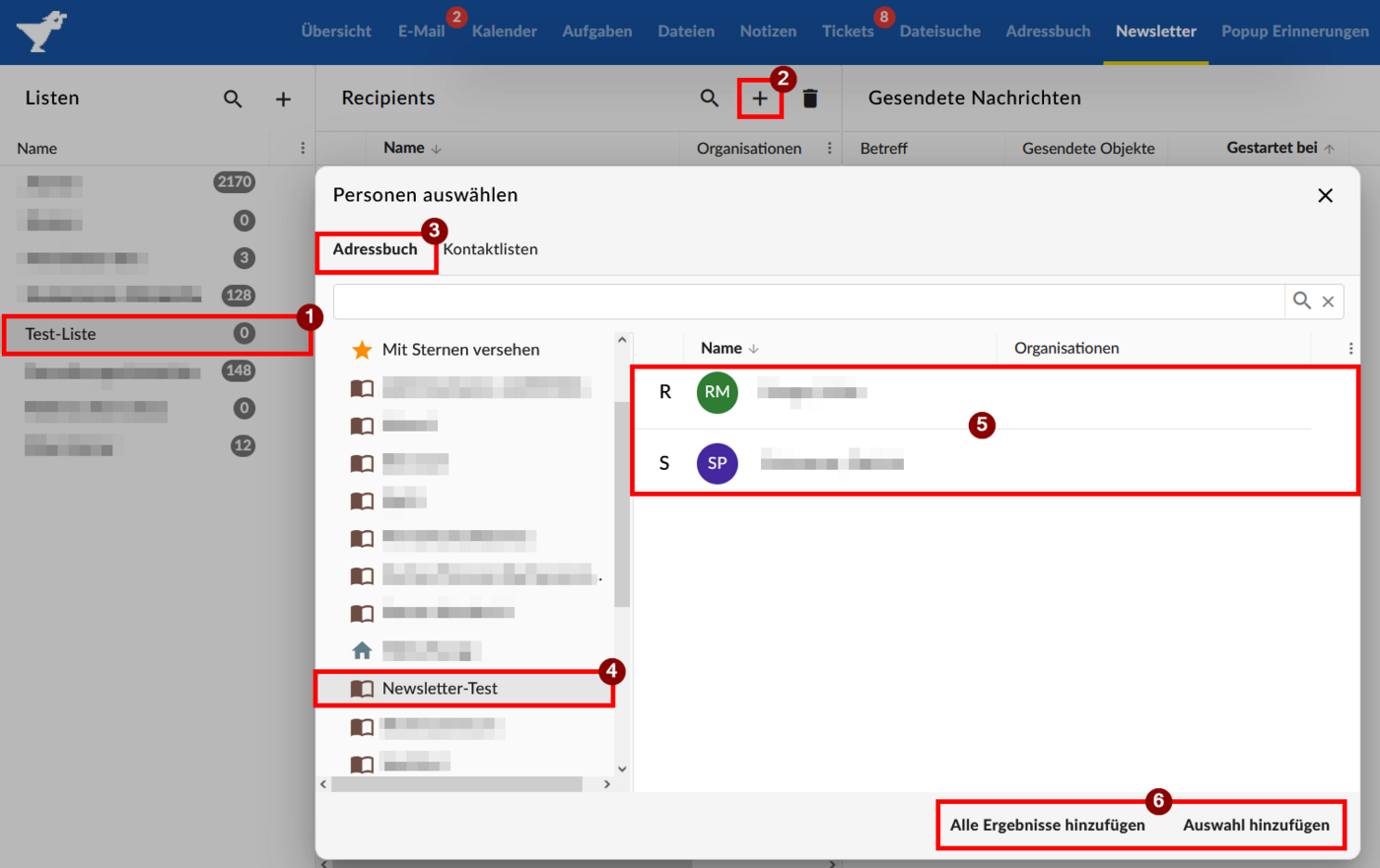Open the search in the Listen panel

pos(233,98)
